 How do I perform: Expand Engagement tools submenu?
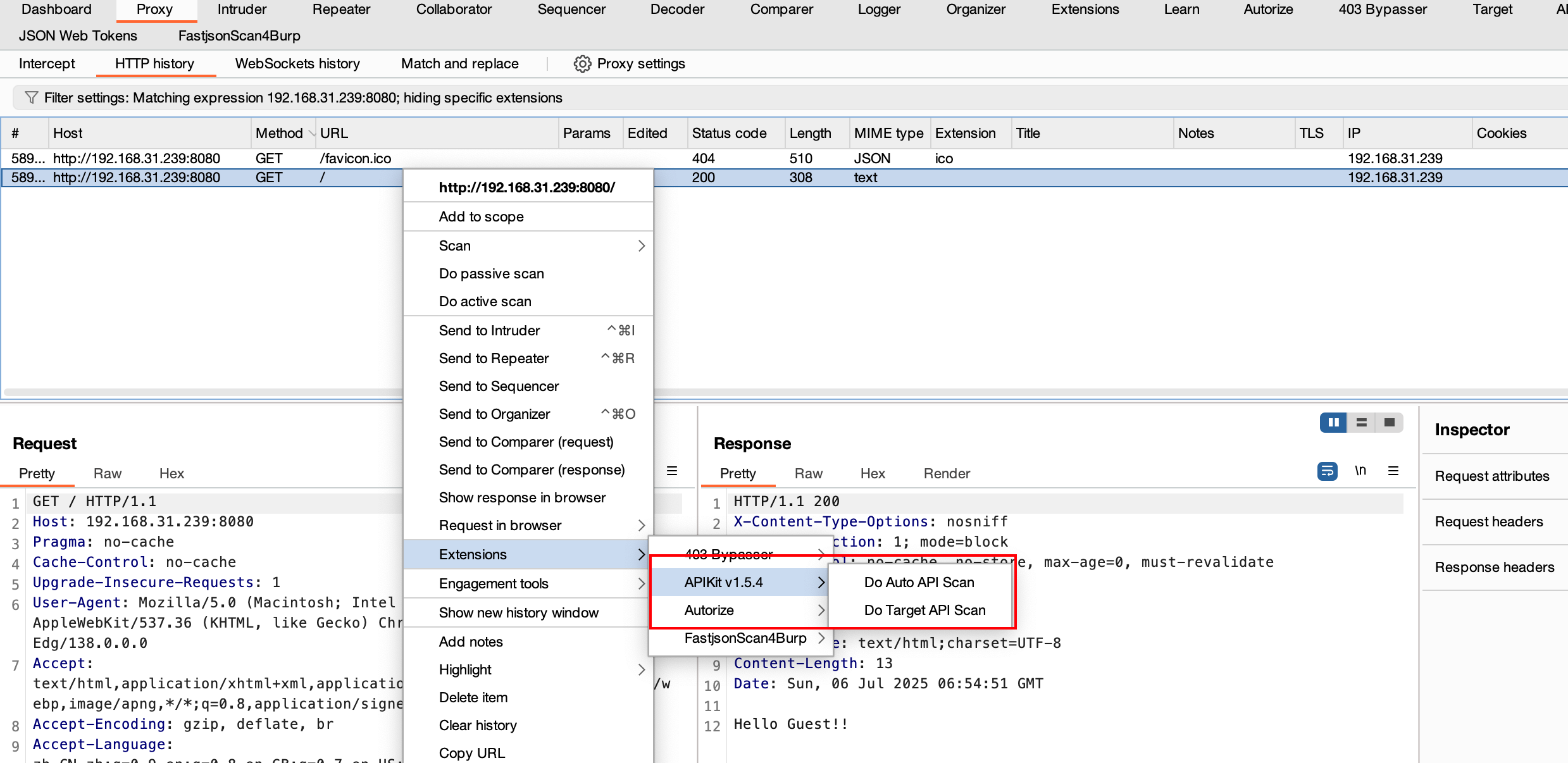pos(642,583)
